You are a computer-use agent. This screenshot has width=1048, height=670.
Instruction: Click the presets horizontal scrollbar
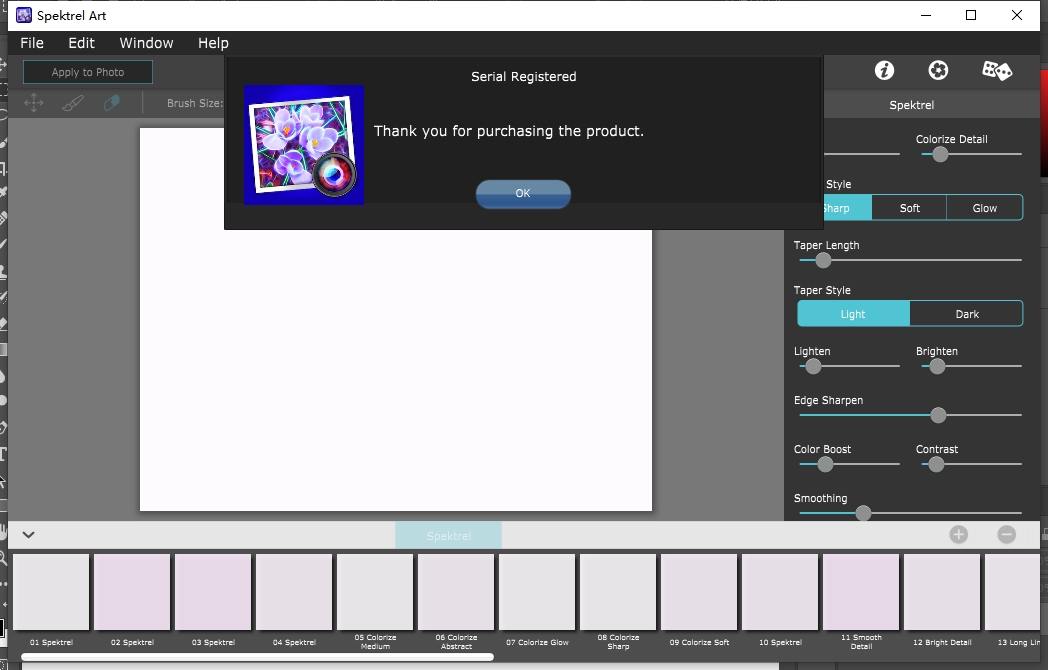[x=258, y=657]
